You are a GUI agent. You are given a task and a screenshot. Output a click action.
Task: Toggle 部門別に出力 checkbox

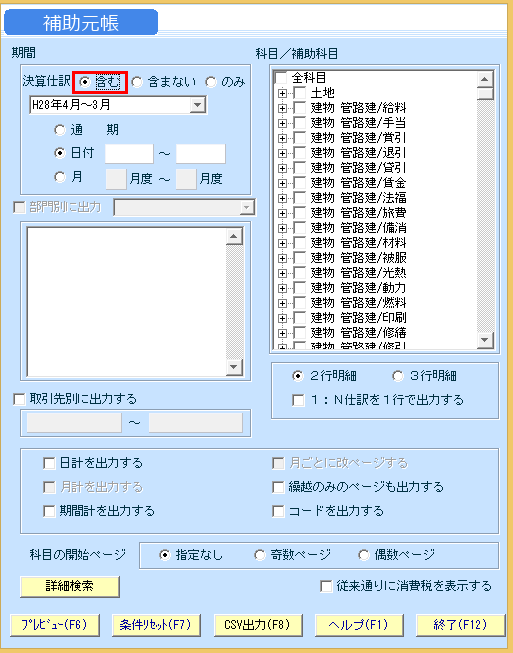click(x=20, y=207)
